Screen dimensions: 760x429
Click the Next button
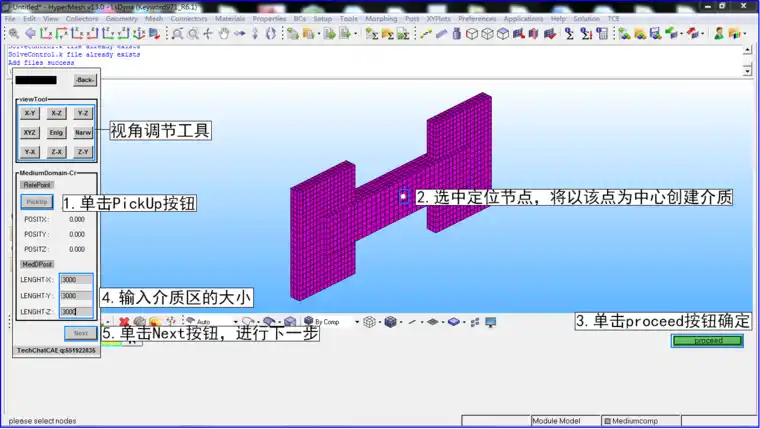coord(80,333)
